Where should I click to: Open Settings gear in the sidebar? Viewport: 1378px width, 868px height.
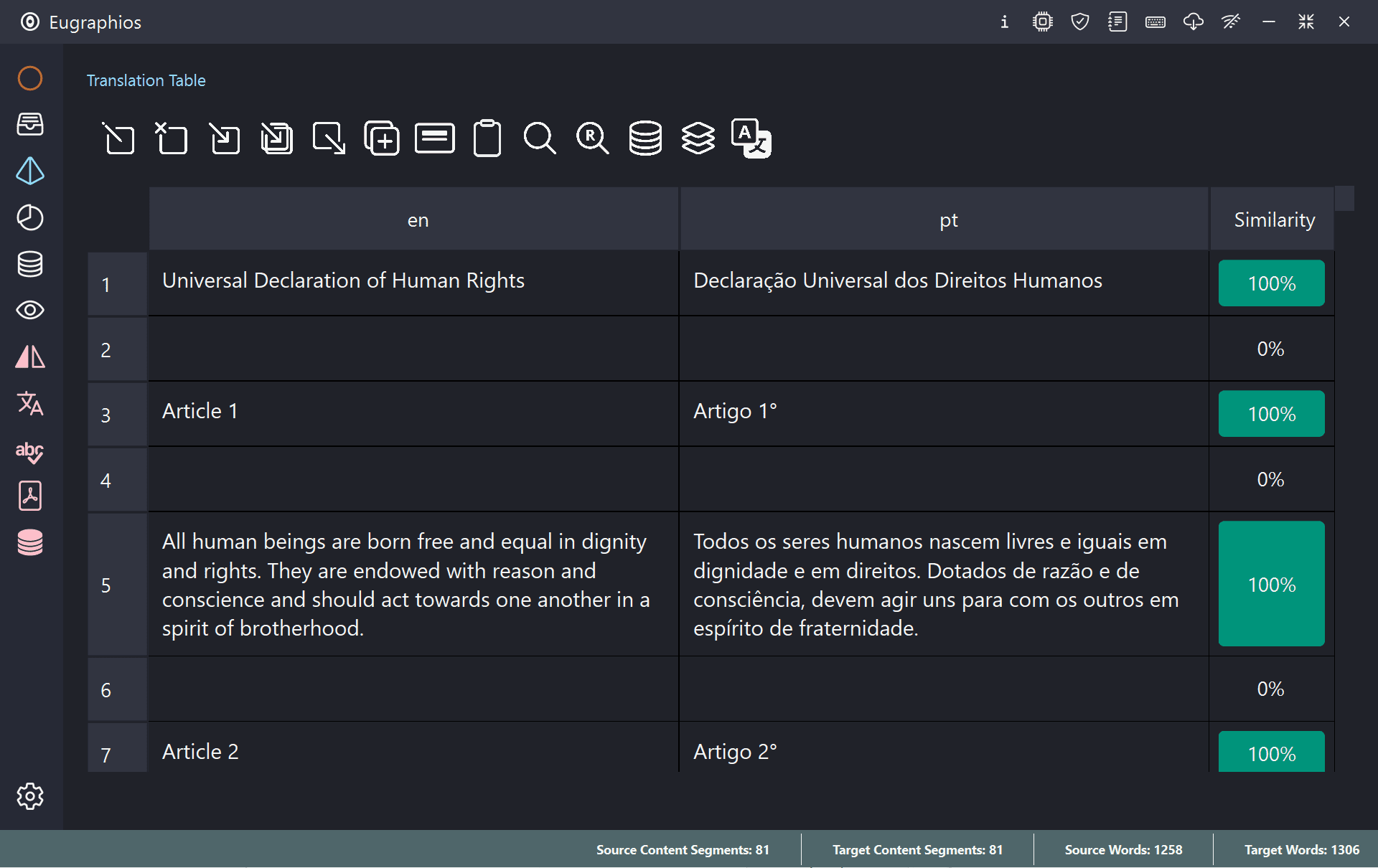[30, 796]
